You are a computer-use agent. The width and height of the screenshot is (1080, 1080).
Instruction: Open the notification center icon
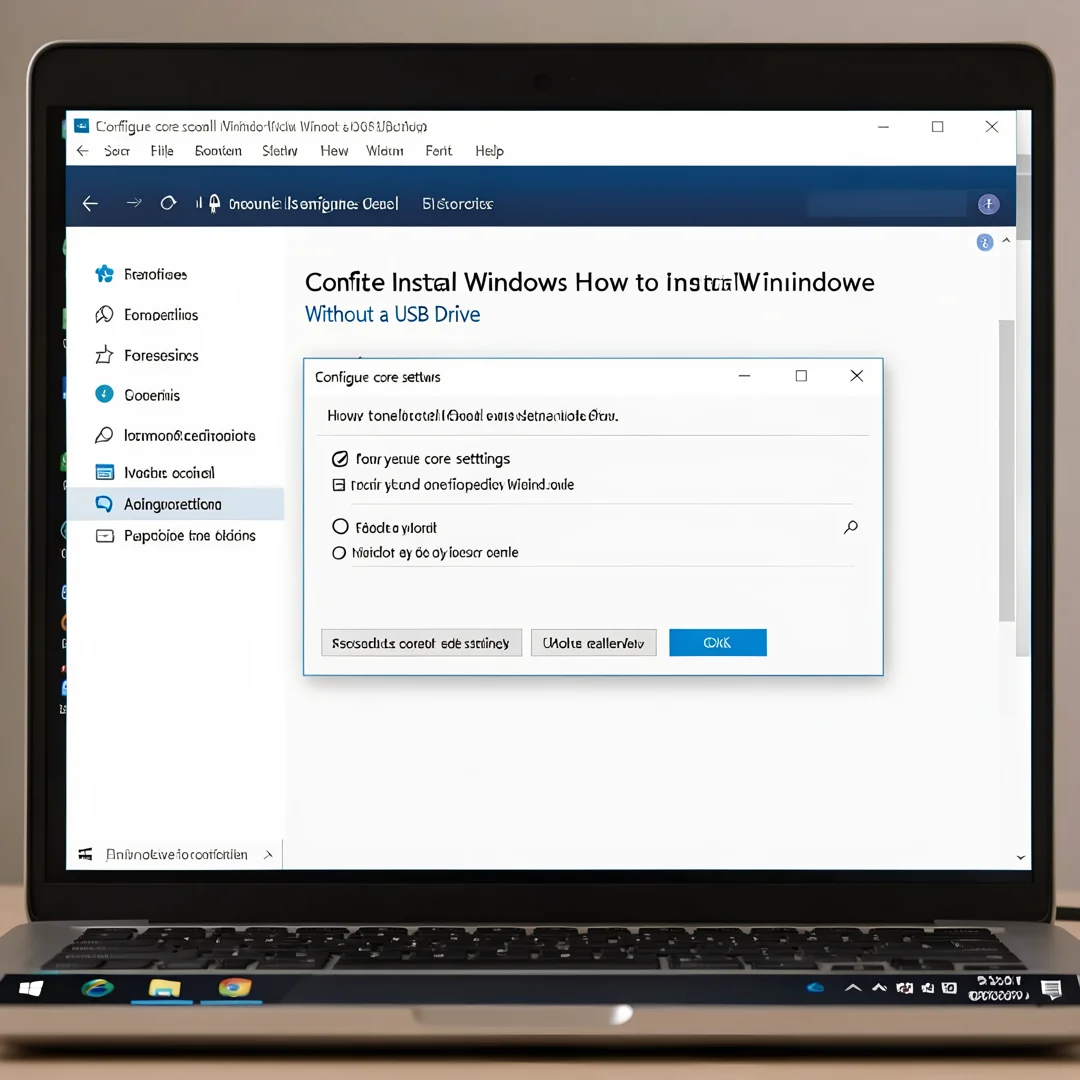point(1051,990)
